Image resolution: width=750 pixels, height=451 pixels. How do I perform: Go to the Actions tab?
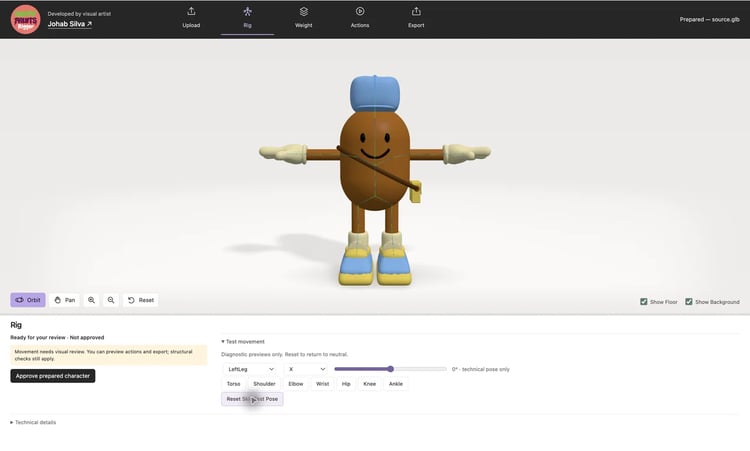point(360,18)
